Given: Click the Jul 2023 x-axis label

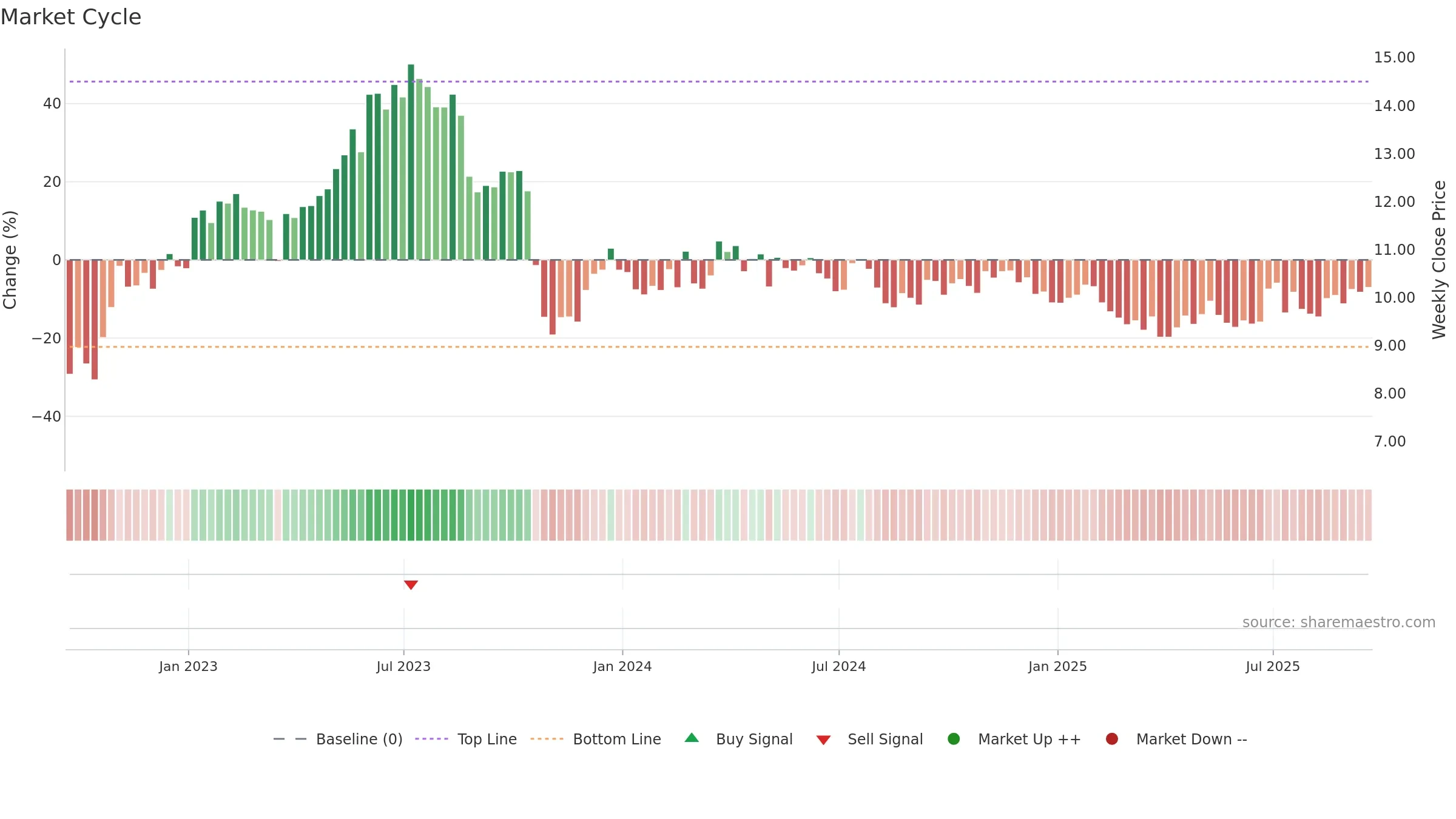Looking at the screenshot, I should [x=403, y=666].
